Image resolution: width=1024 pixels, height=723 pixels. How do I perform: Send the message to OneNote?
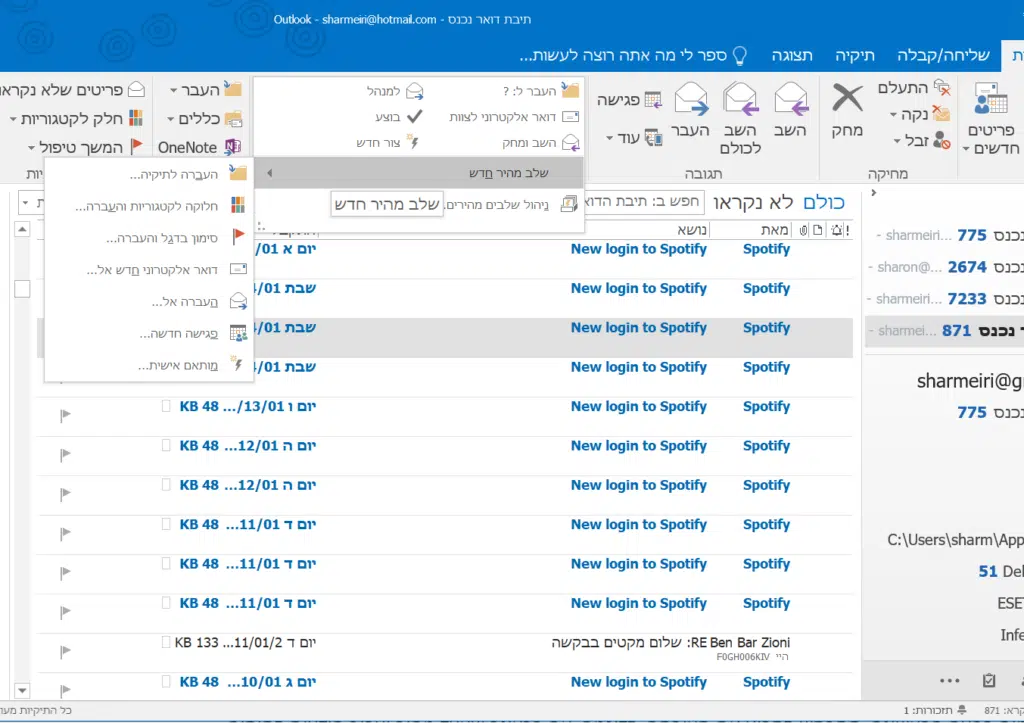[x=199, y=147]
